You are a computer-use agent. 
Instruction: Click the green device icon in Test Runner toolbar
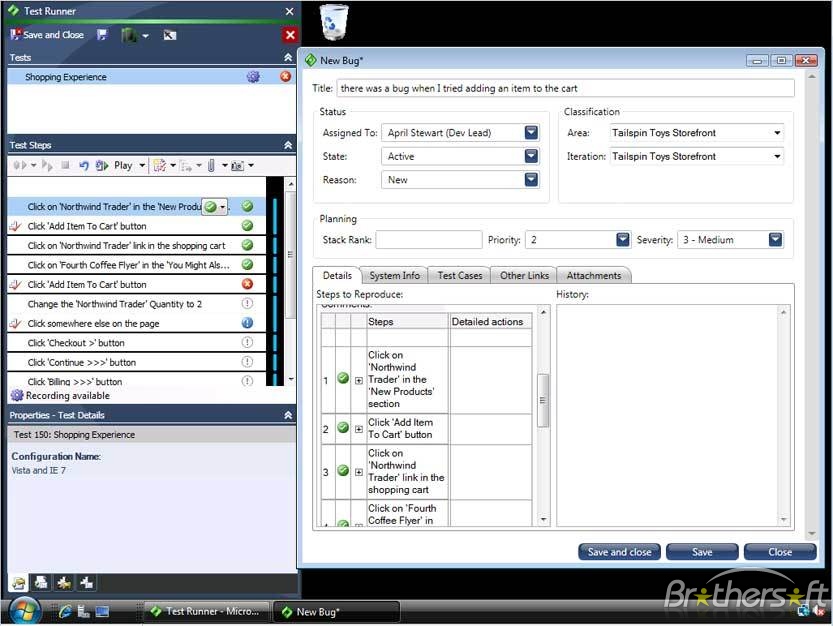[130, 36]
